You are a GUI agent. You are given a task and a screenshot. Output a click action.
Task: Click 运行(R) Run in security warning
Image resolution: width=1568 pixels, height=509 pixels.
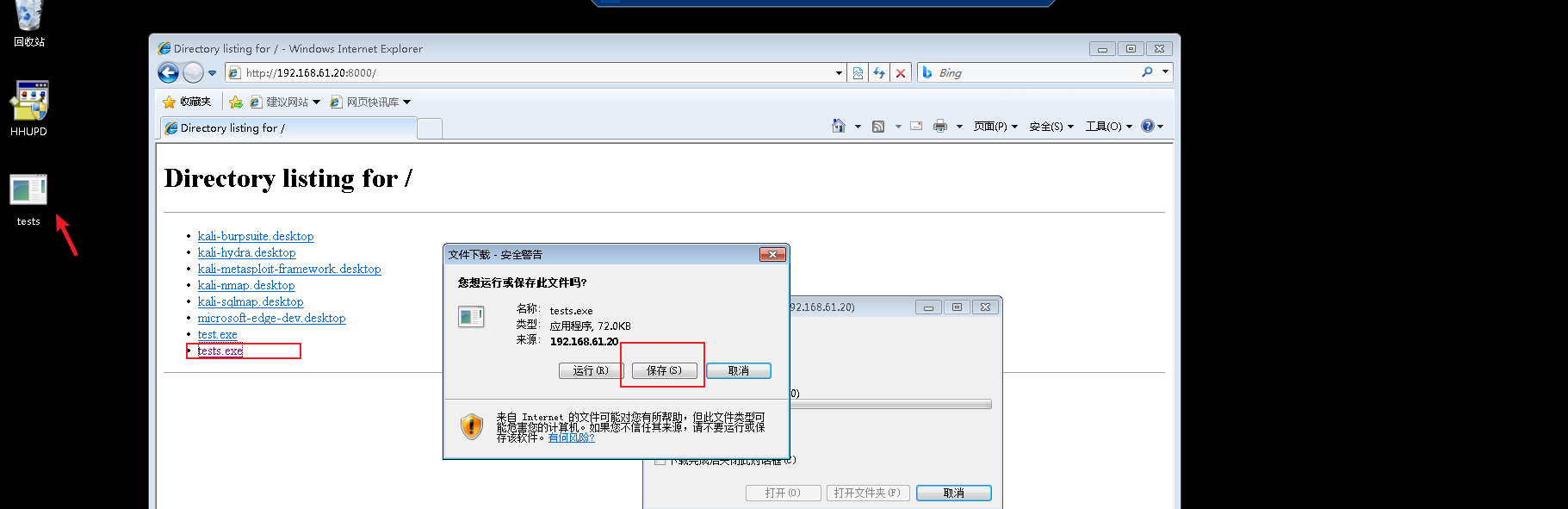[x=591, y=370]
